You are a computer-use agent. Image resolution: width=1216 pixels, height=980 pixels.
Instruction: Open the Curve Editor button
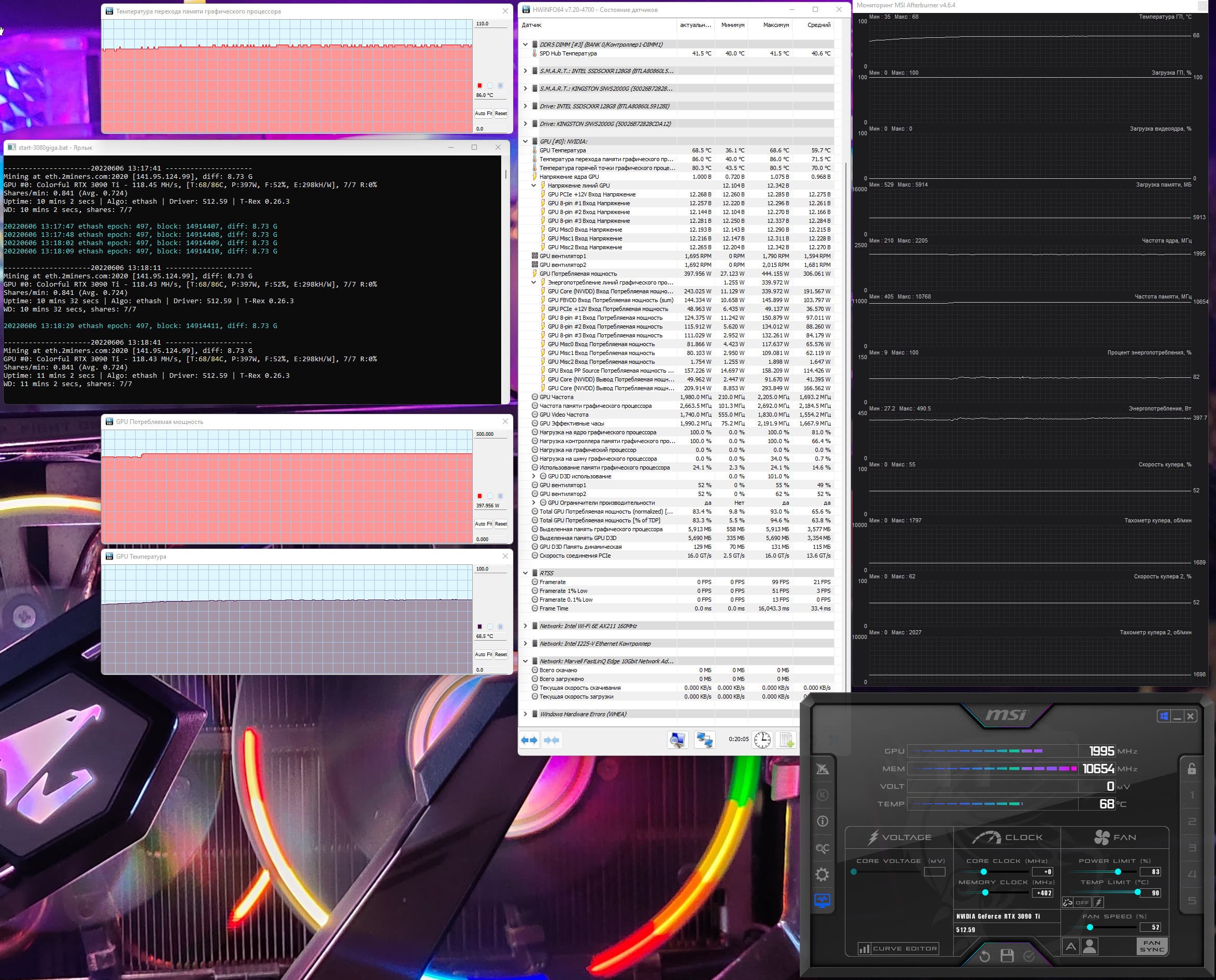tap(898, 948)
